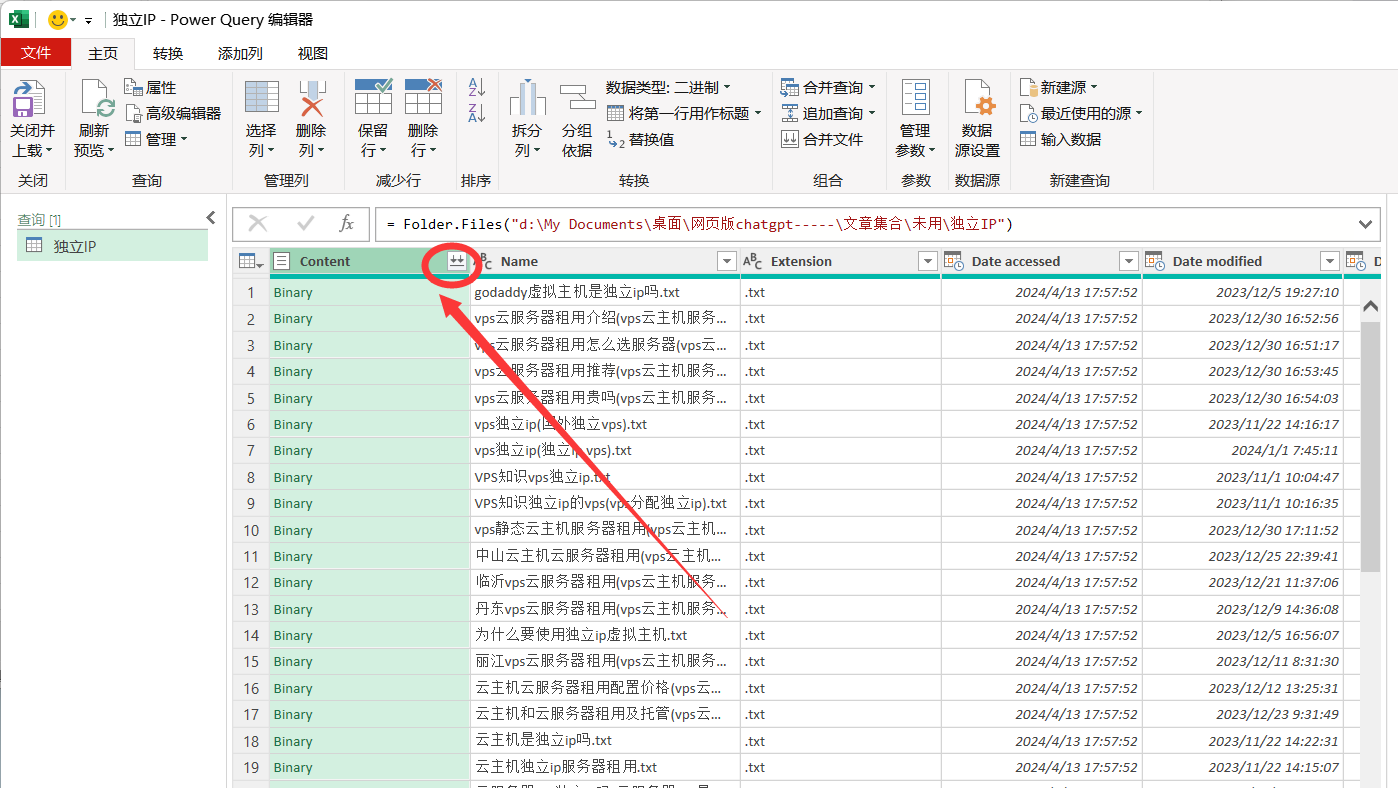The width and height of the screenshot is (1398, 788).
Task: Click the Group By (分组依据) icon
Action: click(577, 99)
